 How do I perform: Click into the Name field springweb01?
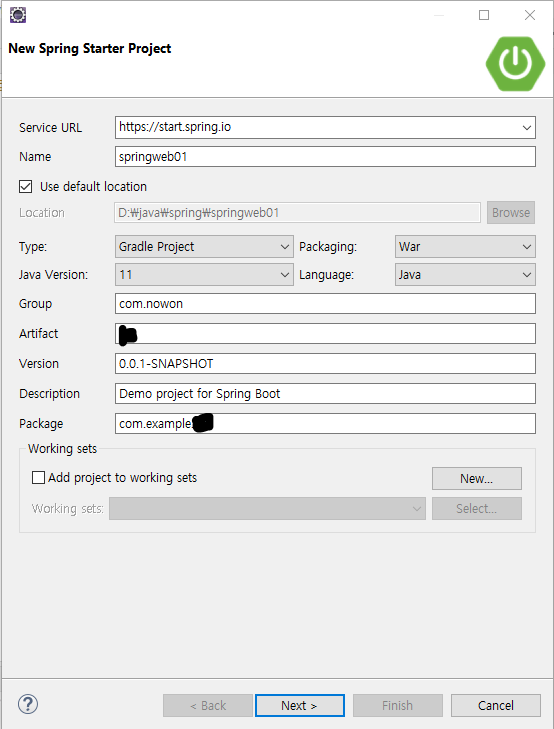325,157
